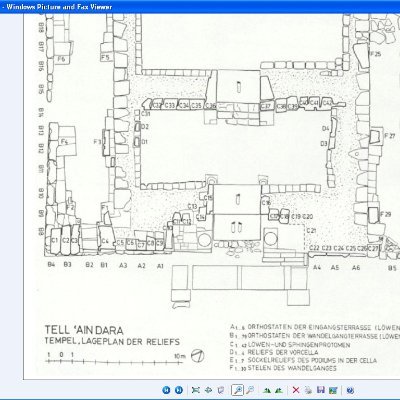Open the Help button

(350, 390)
